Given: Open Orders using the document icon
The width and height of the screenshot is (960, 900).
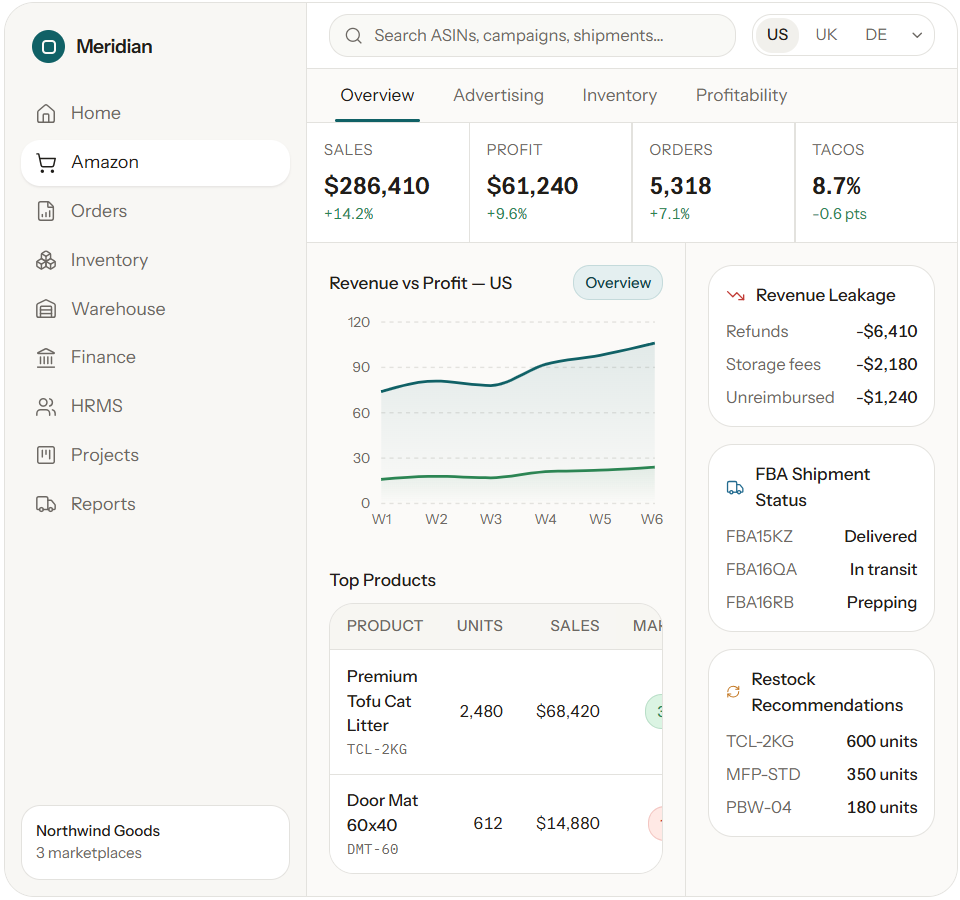Looking at the screenshot, I should pyautogui.click(x=46, y=211).
